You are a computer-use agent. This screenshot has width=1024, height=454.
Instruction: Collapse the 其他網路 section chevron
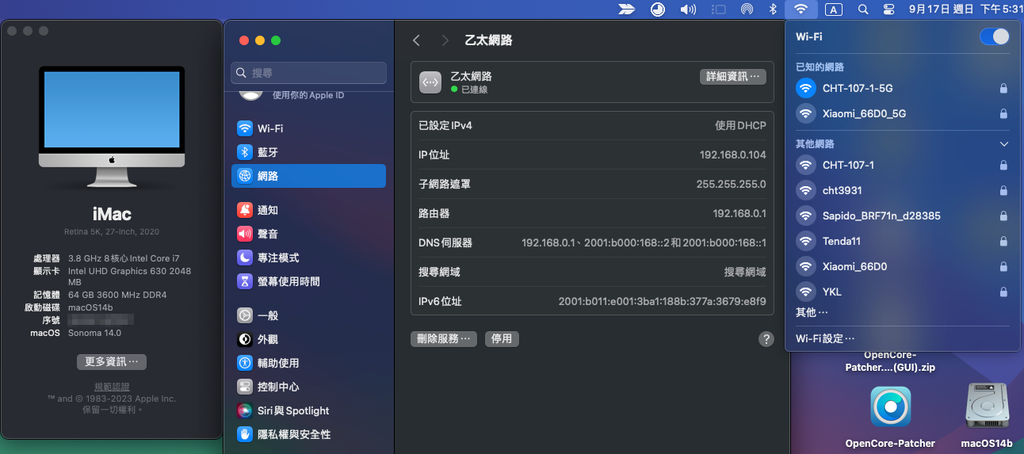click(x=1004, y=144)
